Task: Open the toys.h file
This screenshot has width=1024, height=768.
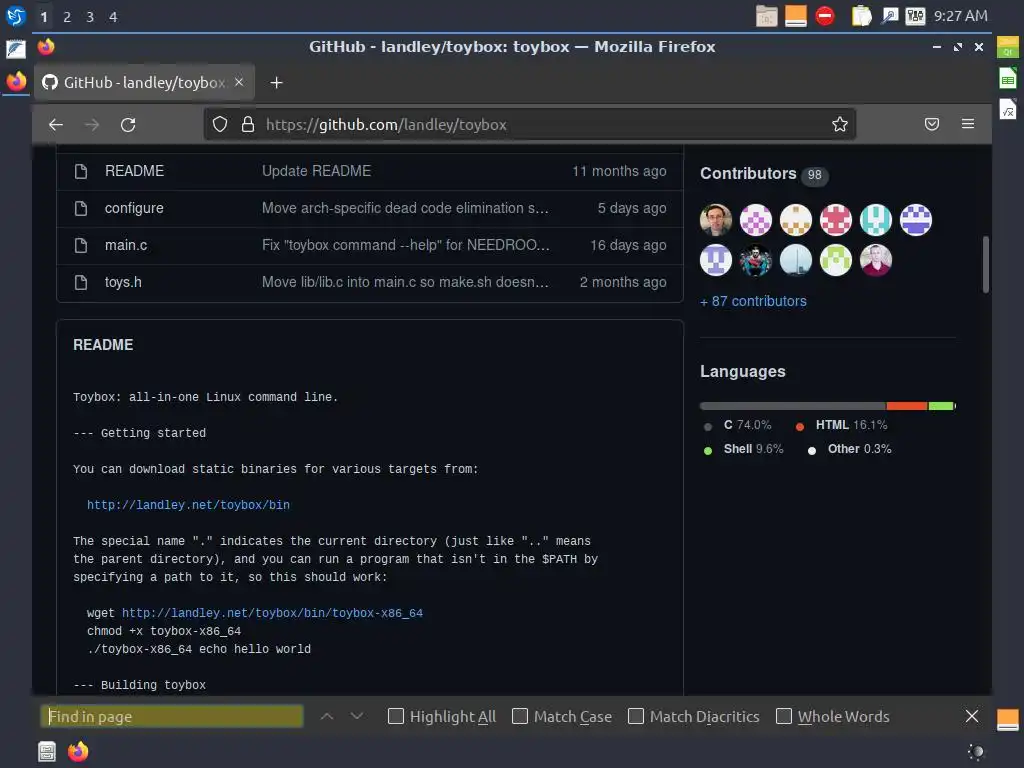Action: tap(123, 282)
